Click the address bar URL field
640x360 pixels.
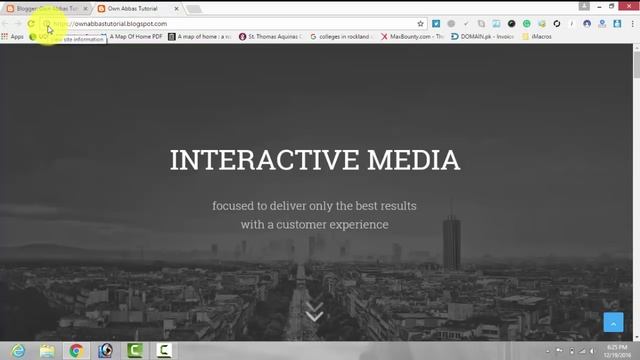[x=233, y=24]
